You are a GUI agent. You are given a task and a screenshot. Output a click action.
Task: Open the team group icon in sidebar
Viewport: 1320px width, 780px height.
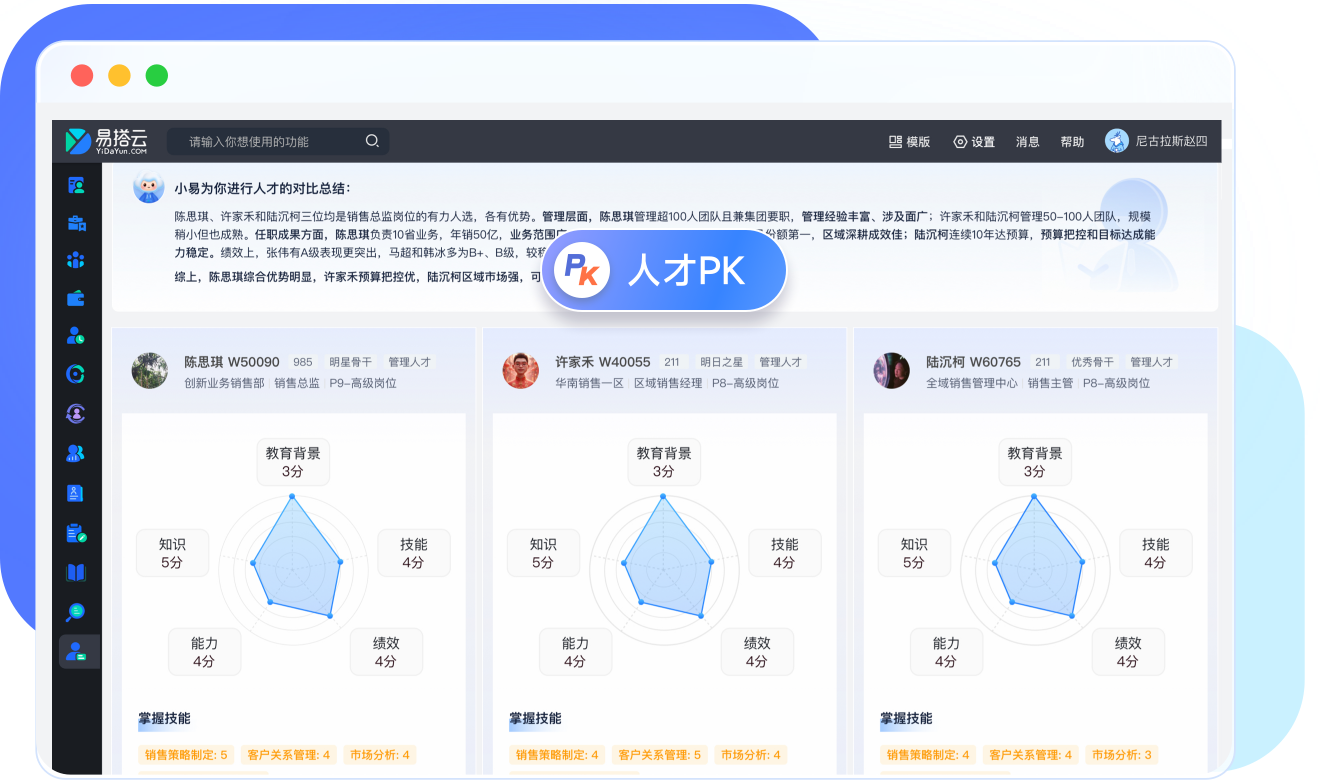click(76, 260)
